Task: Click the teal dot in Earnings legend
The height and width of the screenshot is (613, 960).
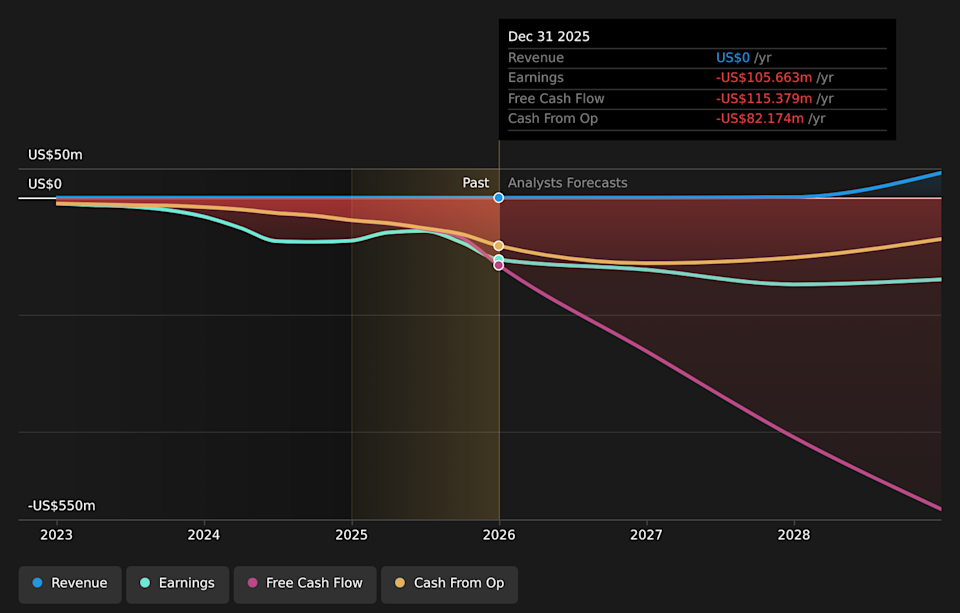Action: click(145, 583)
